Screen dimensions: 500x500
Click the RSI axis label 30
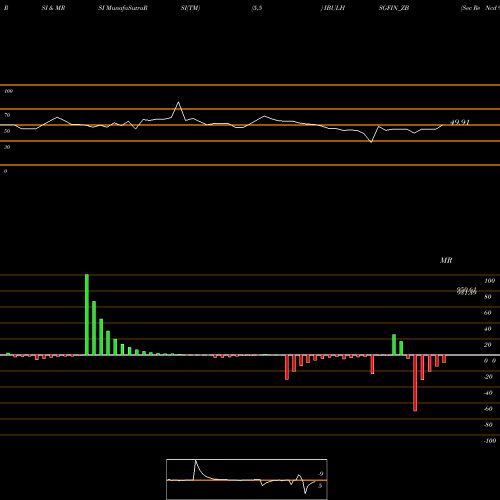[x=7, y=147]
